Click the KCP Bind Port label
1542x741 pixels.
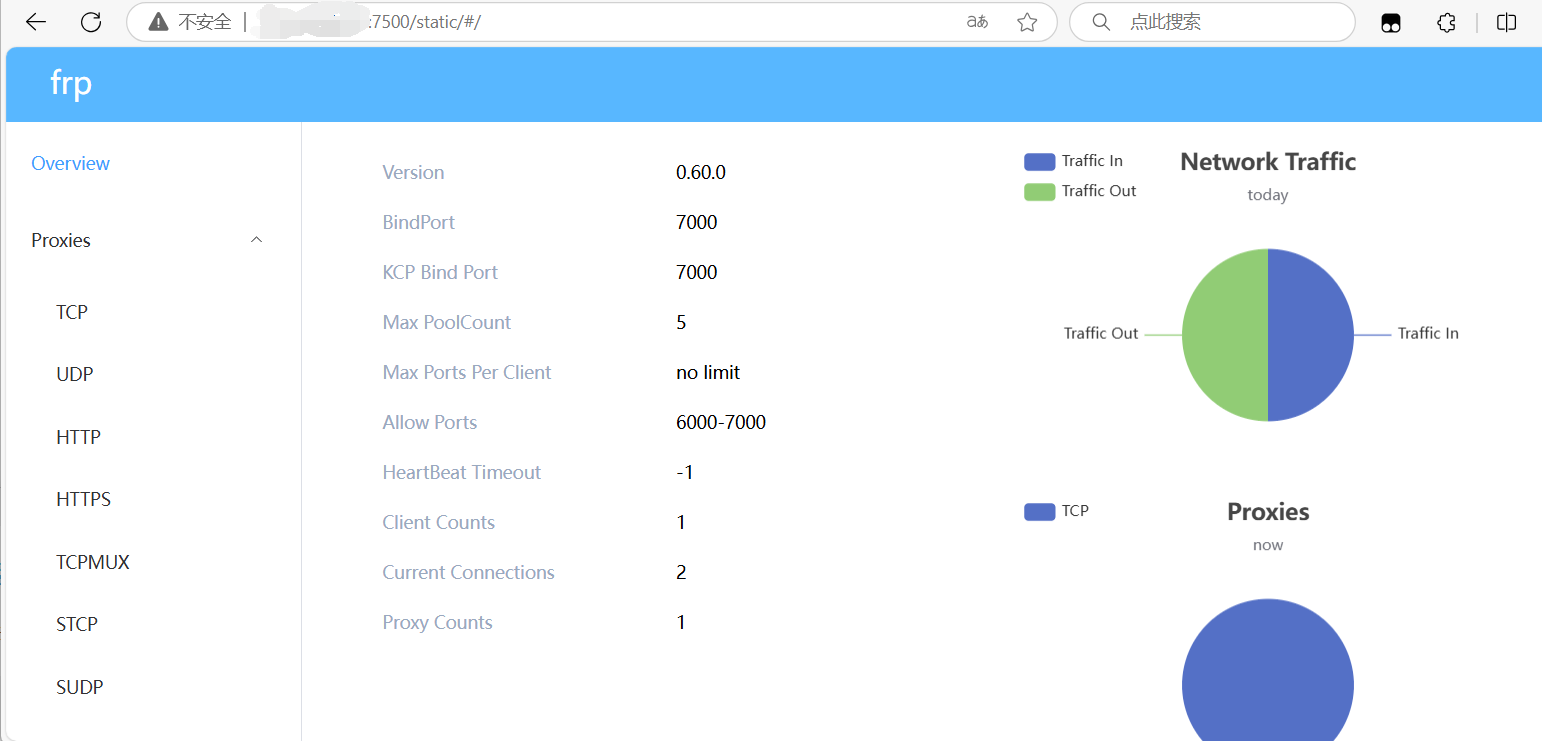coord(440,272)
